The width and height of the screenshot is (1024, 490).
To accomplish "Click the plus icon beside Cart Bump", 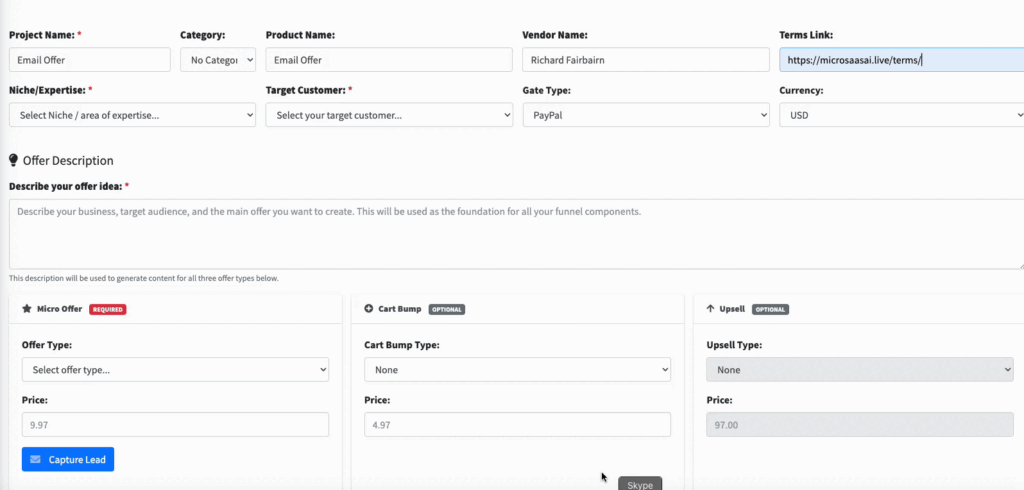I will tap(369, 309).
